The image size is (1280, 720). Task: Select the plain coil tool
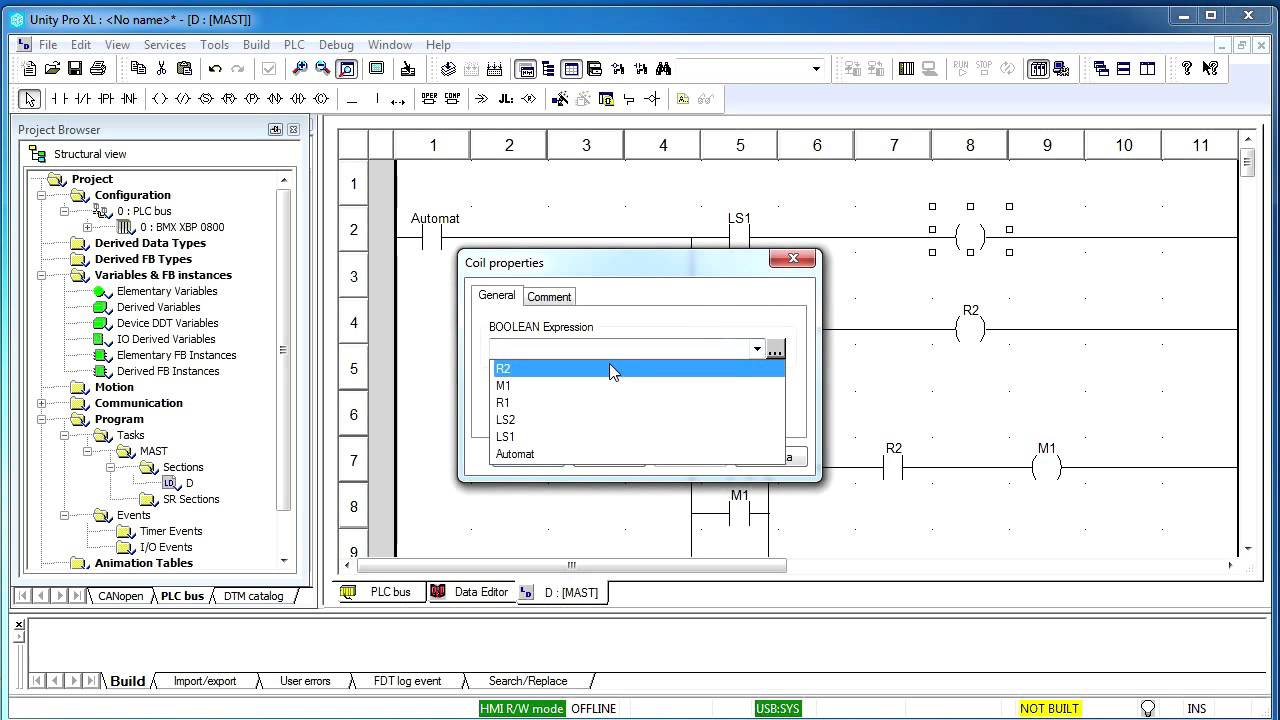pyautogui.click(x=159, y=99)
